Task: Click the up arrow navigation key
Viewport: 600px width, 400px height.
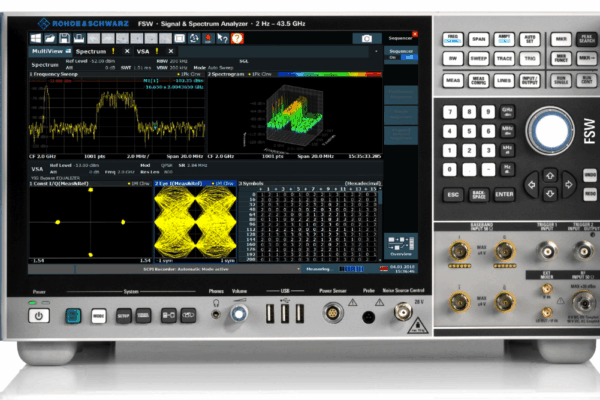Action: click(550, 176)
